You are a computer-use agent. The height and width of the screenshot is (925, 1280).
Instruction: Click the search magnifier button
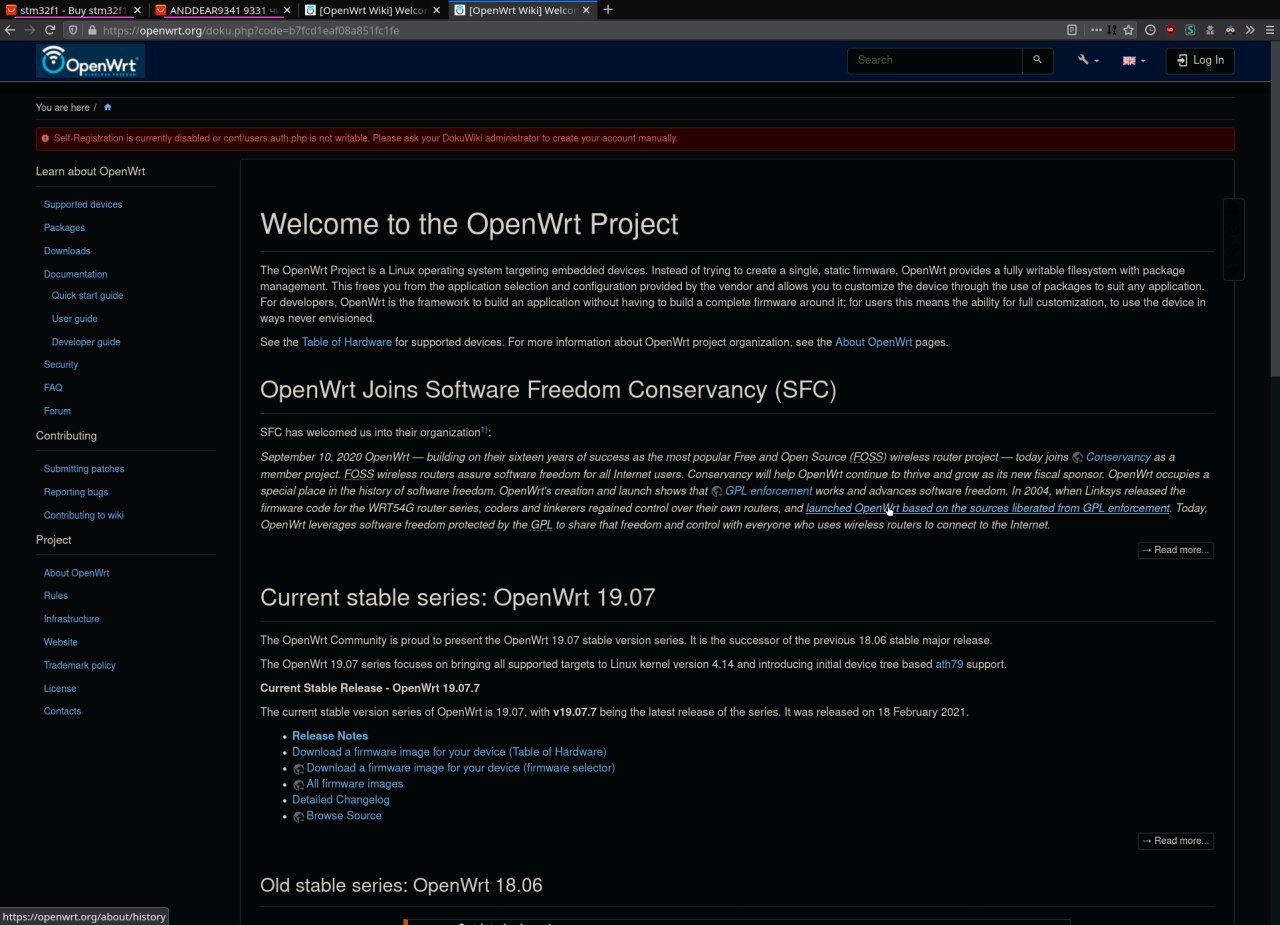coord(1037,60)
